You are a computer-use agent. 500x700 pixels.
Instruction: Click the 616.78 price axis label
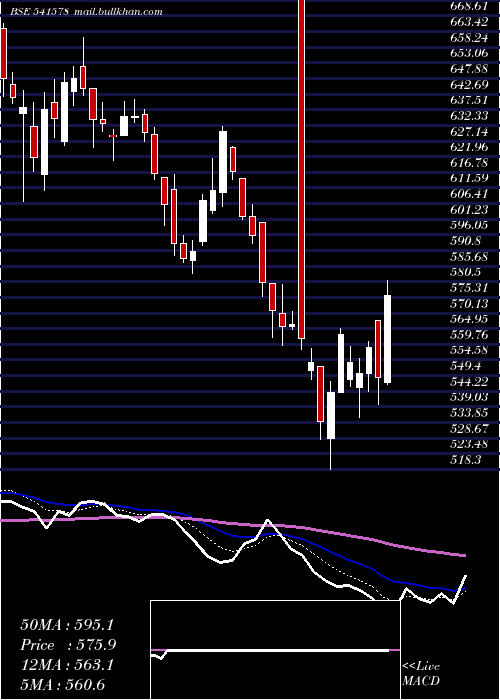click(470, 162)
